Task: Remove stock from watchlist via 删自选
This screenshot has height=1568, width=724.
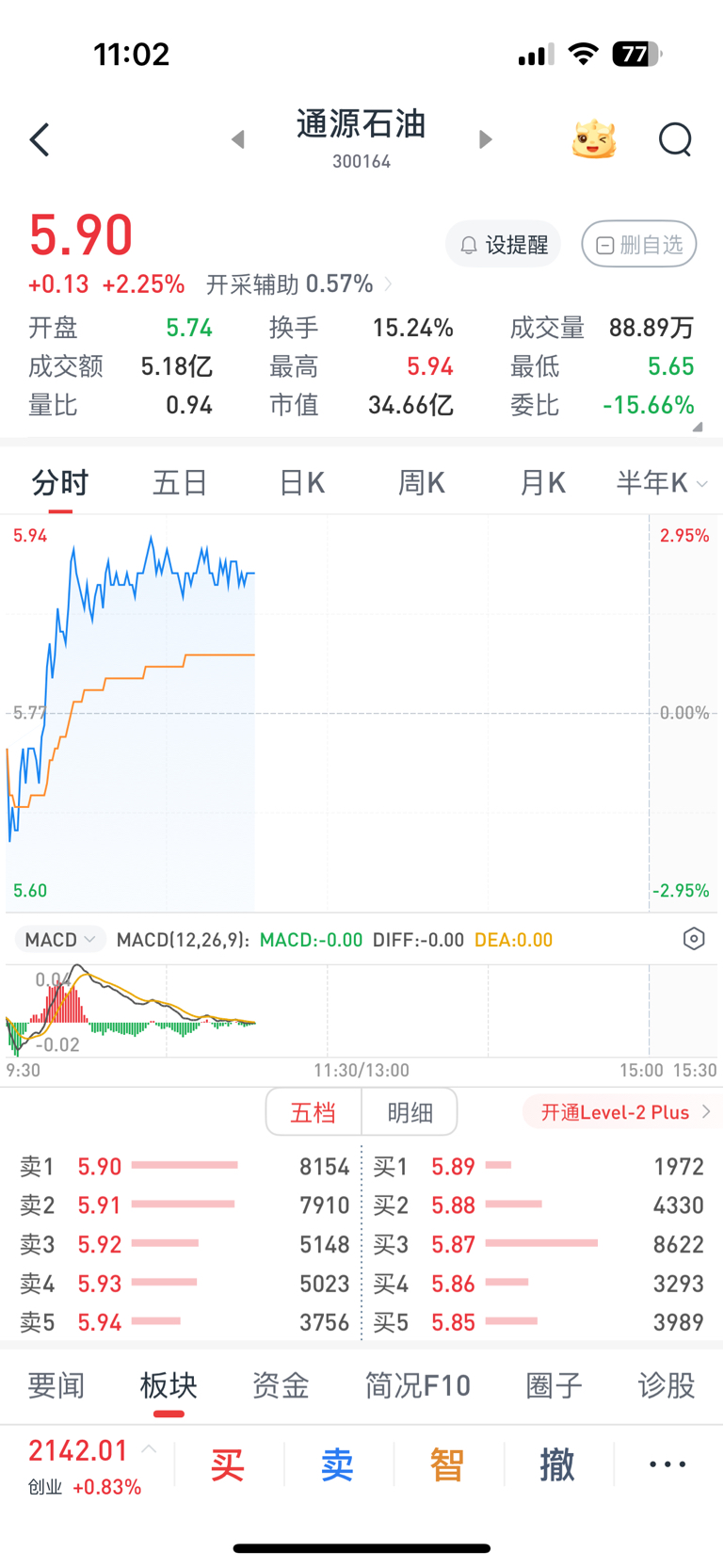Action: click(639, 245)
